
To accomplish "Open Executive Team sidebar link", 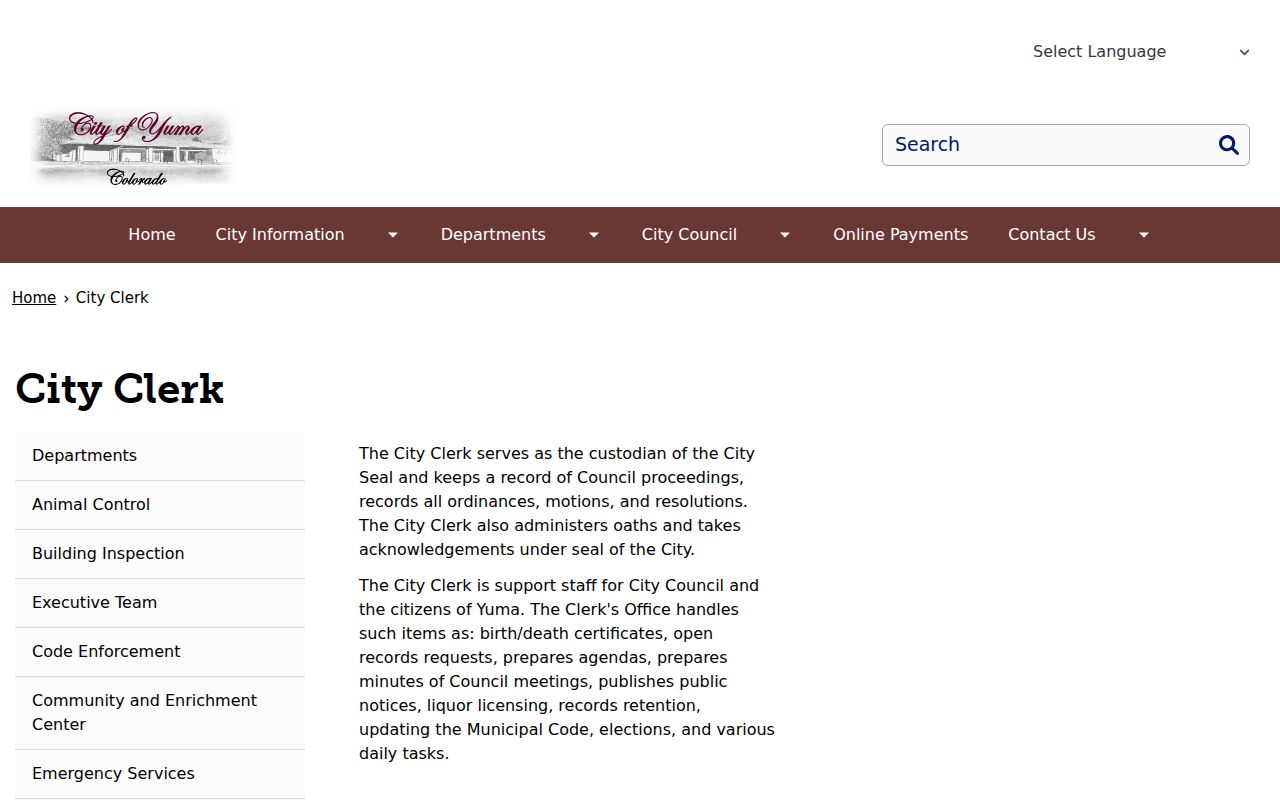I will pos(160,603).
